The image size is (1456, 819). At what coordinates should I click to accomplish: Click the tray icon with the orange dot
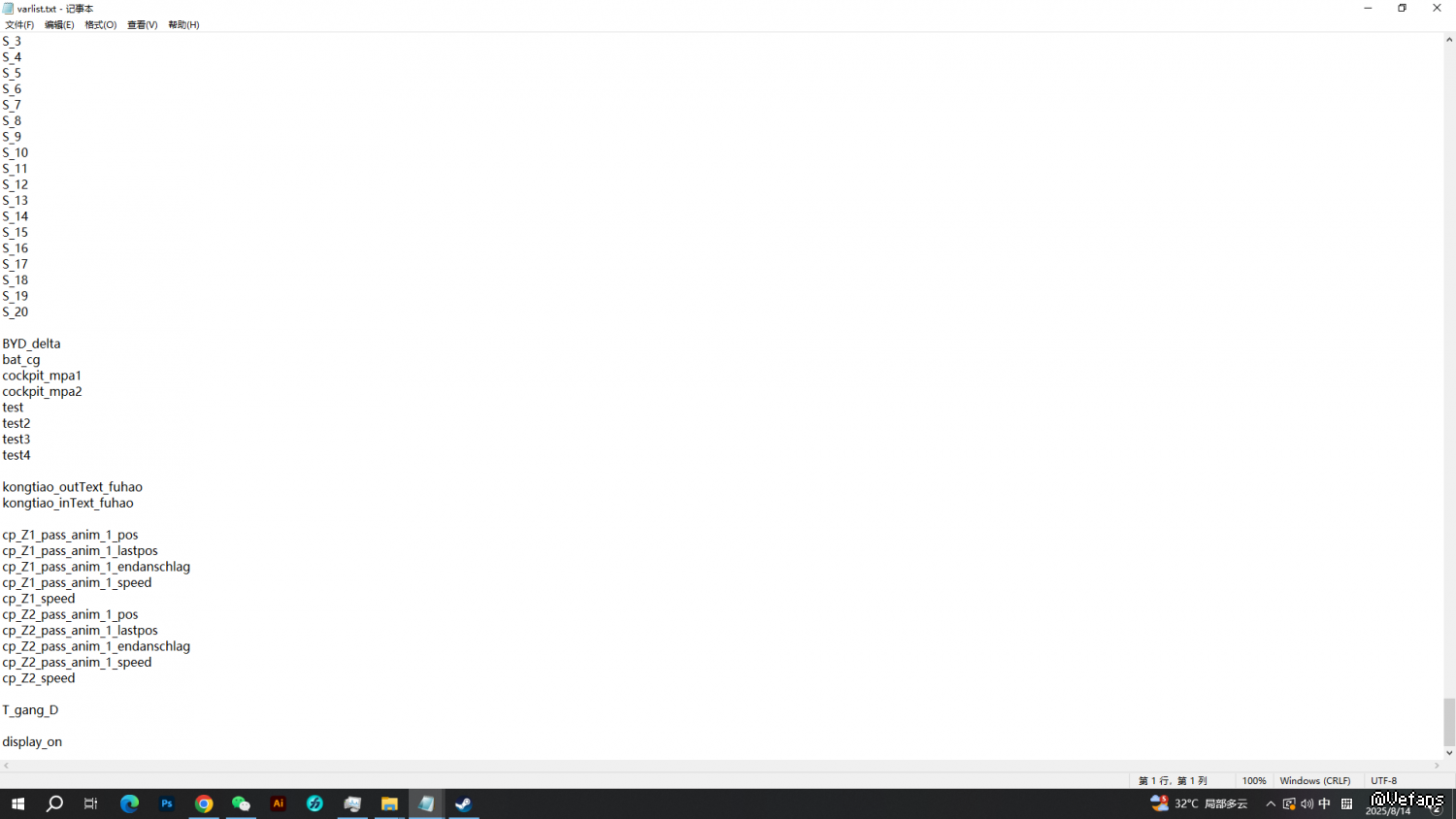click(x=1289, y=803)
